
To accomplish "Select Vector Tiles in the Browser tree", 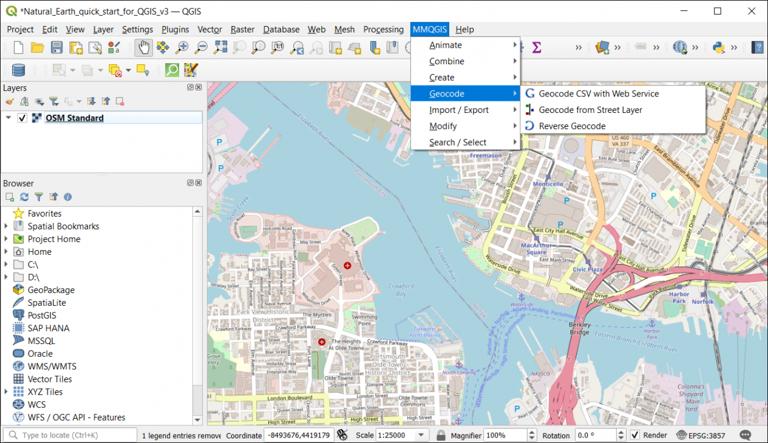I will coord(49,379).
